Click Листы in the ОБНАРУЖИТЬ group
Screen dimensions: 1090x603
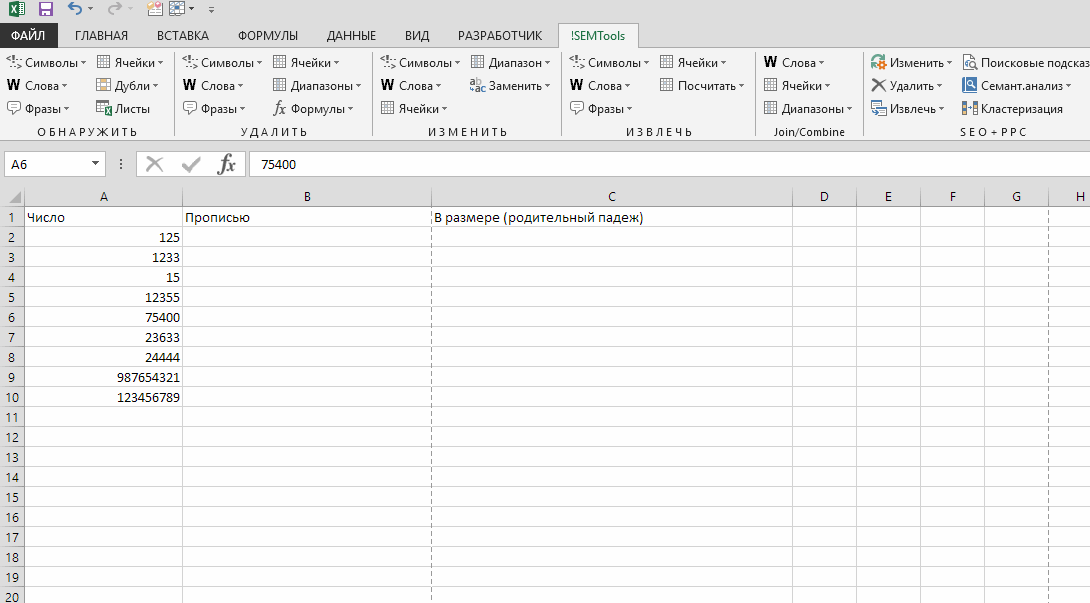pos(123,109)
